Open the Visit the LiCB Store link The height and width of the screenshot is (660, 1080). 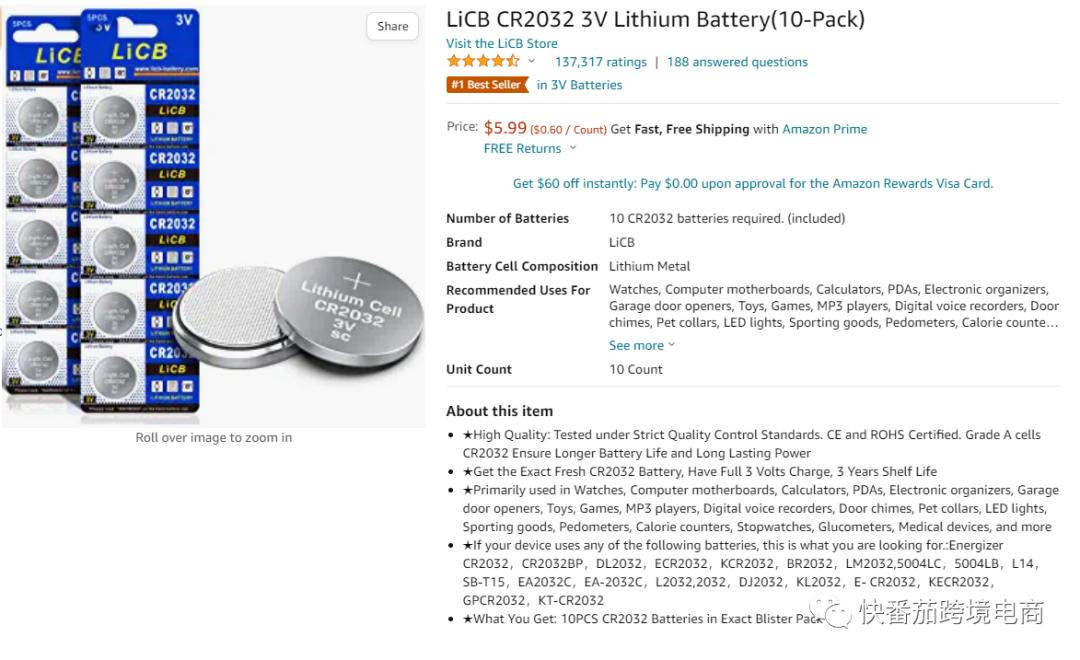501,43
